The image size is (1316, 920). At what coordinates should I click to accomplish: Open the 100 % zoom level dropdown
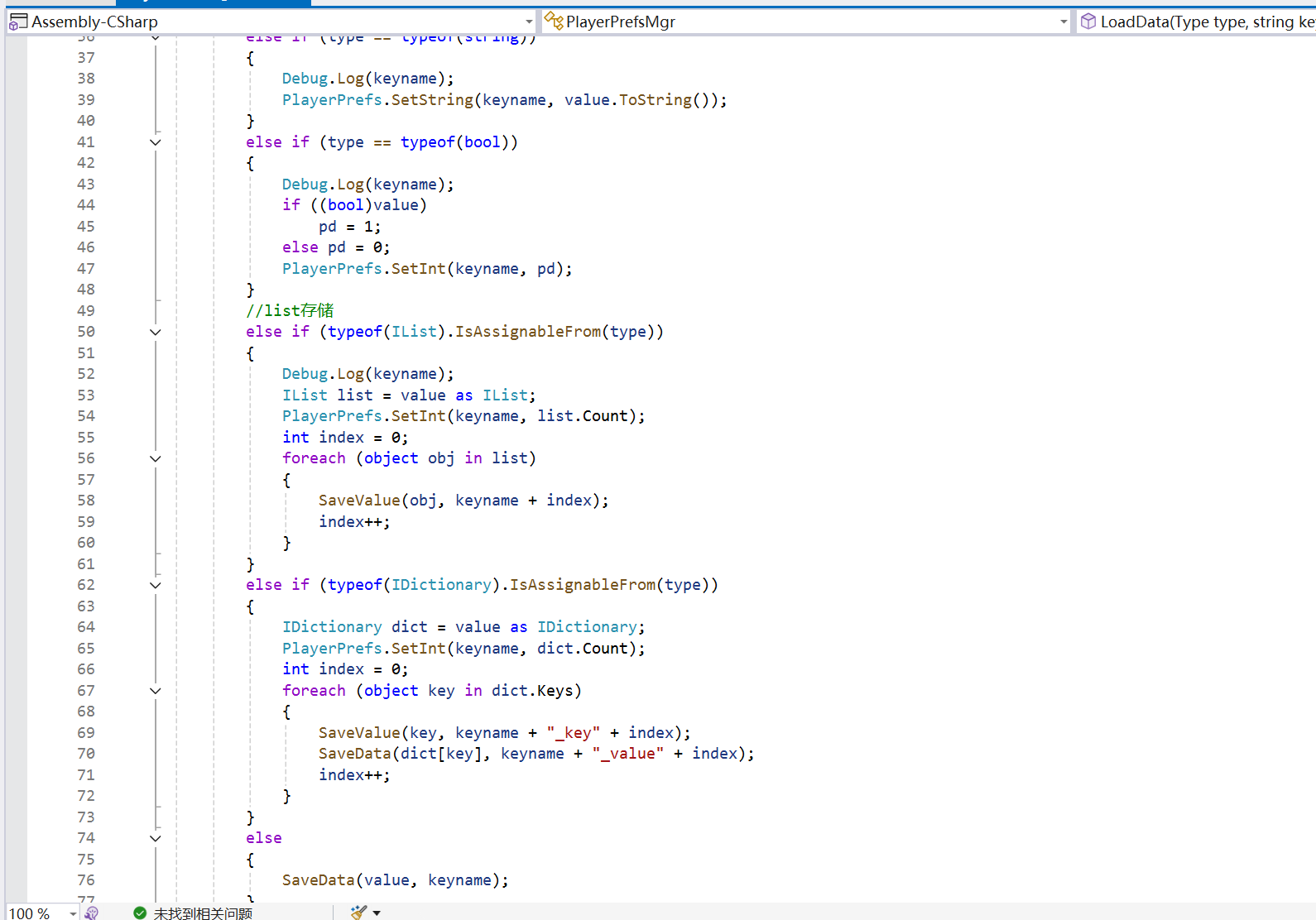pyautogui.click(x=73, y=913)
